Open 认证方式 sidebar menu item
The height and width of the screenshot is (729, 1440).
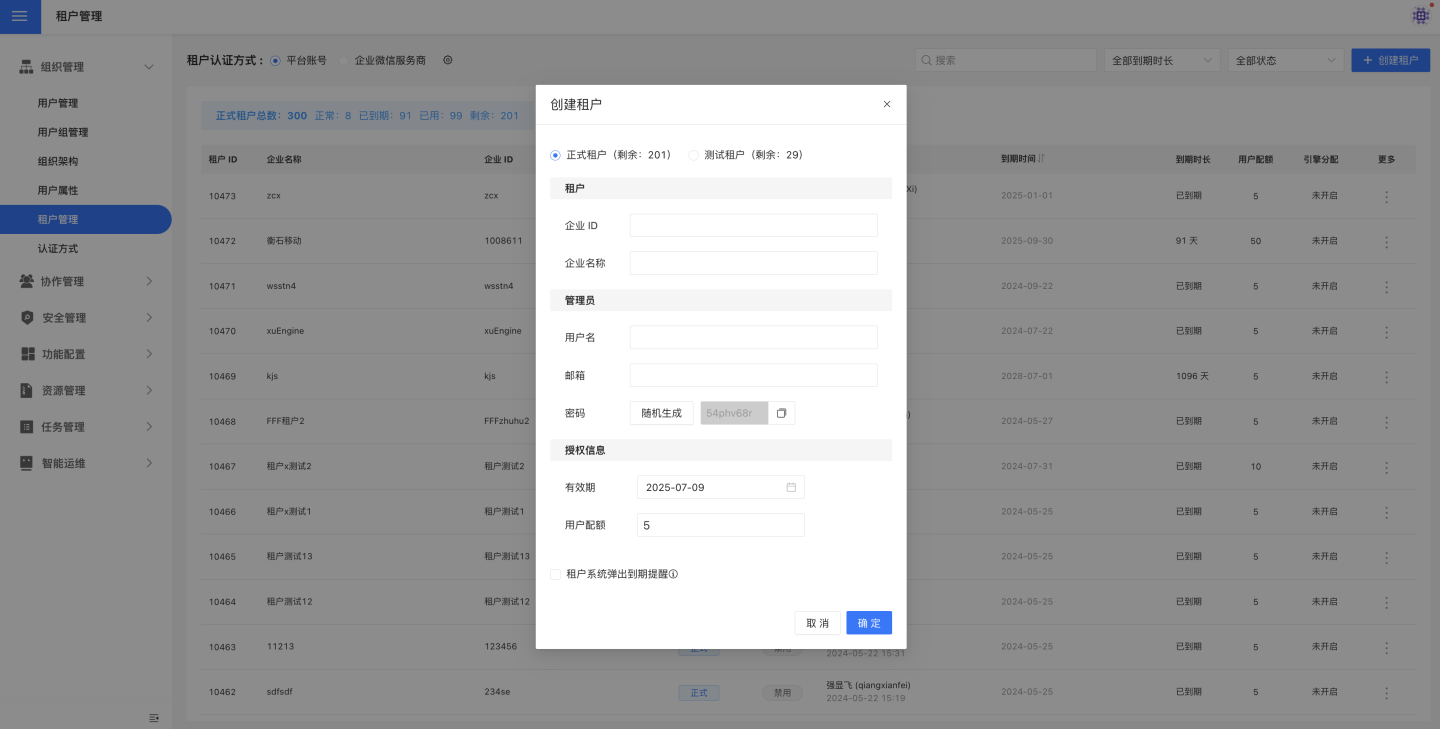pos(57,248)
